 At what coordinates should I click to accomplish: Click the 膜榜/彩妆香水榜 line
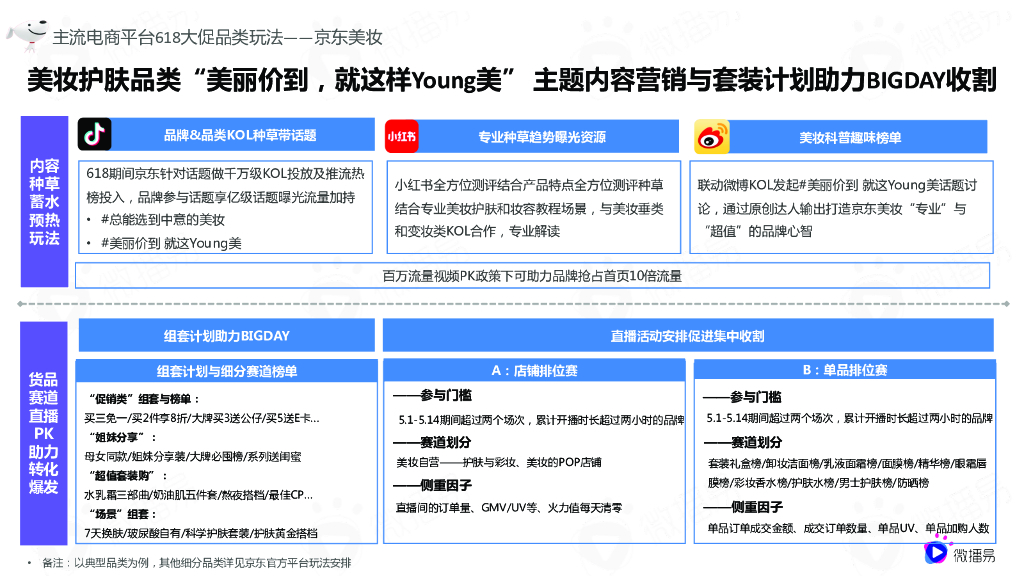[818, 483]
